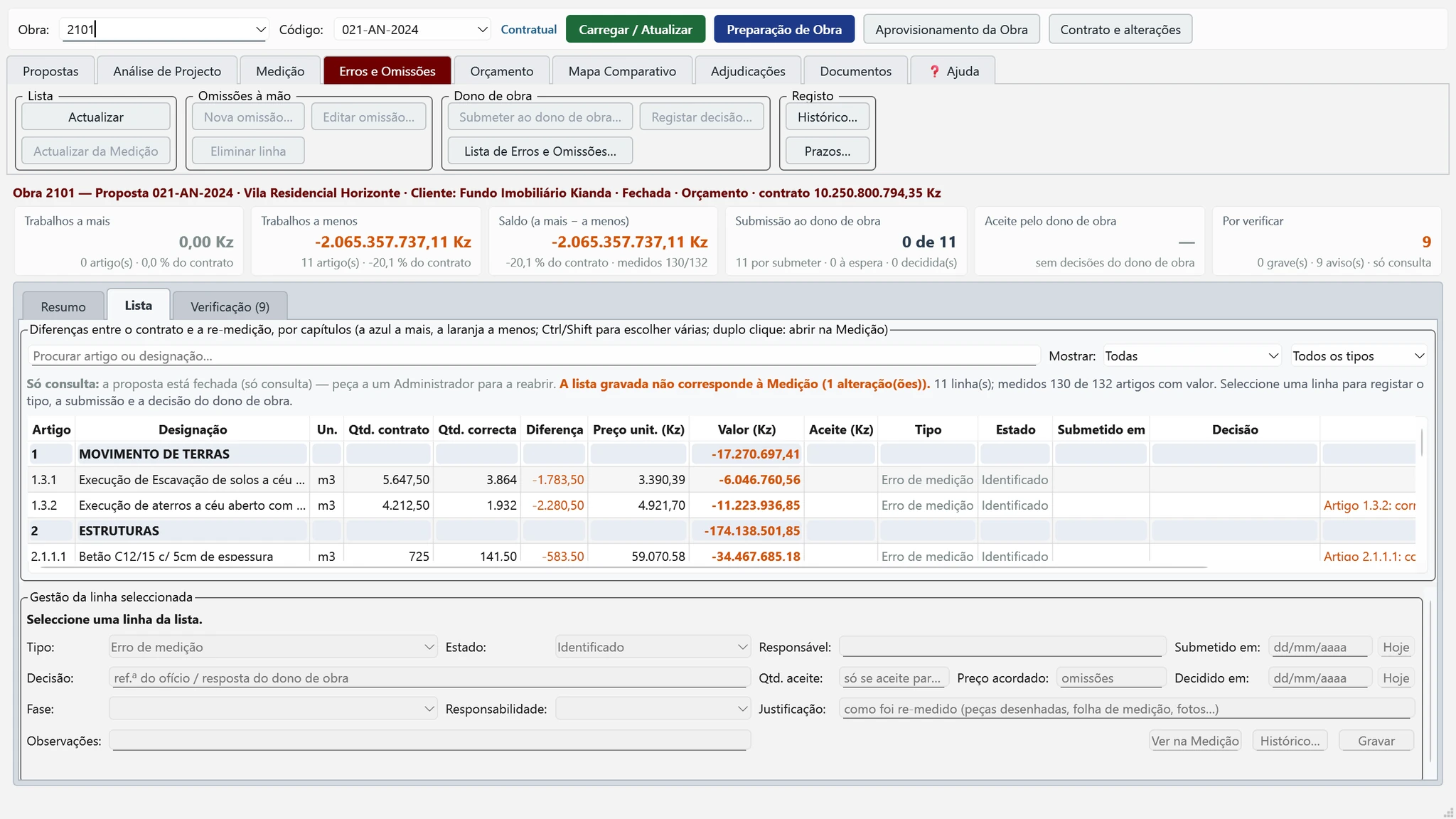Click the resize grip at window corner
This screenshot has width=1456, height=819.
tap(1448, 812)
